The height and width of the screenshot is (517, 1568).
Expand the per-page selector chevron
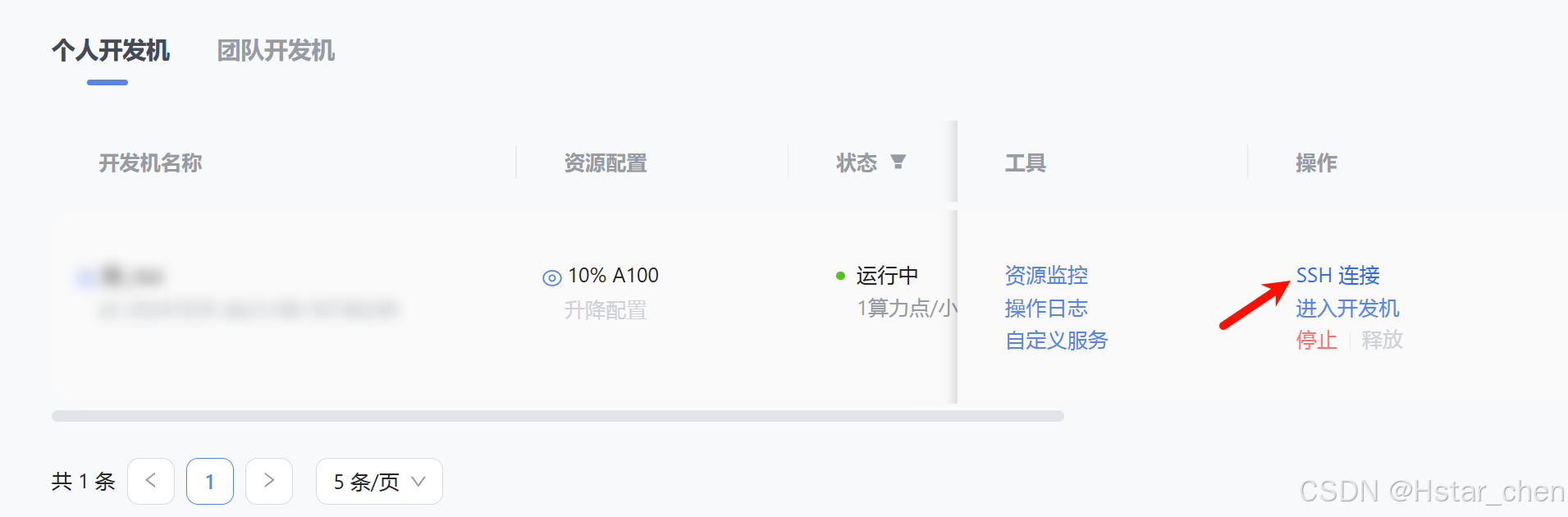point(420,482)
